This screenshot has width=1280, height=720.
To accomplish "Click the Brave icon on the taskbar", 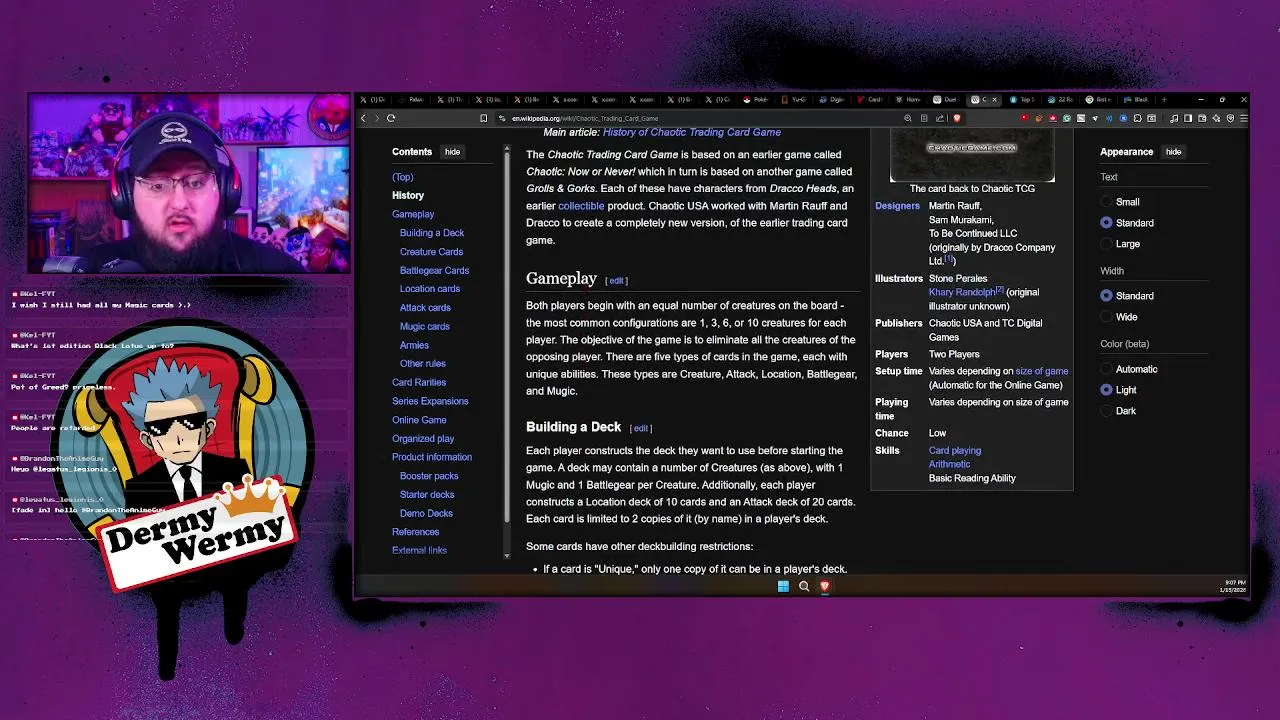I will tap(825, 586).
